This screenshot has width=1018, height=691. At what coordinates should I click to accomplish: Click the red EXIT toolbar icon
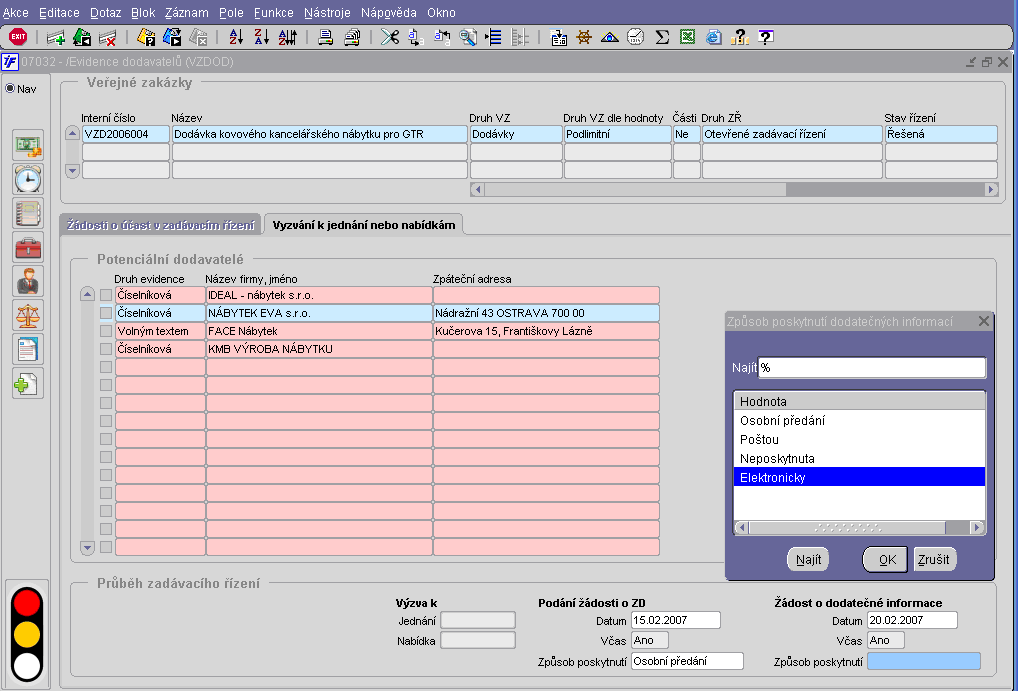pyautogui.click(x=18, y=37)
